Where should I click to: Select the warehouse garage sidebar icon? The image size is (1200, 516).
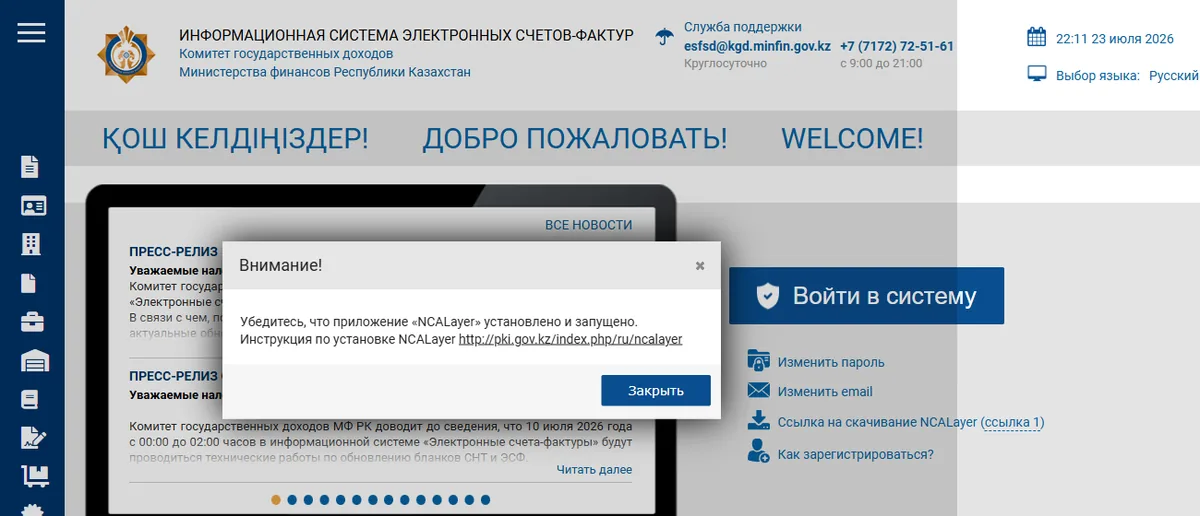pyautogui.click(x=34, y=360)
